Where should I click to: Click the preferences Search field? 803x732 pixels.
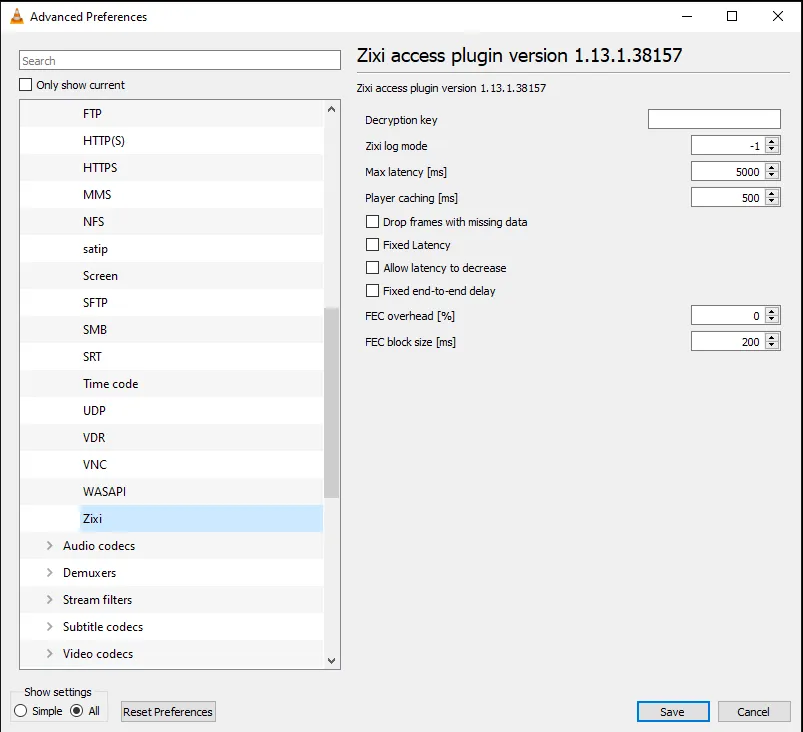coord(180,60)
